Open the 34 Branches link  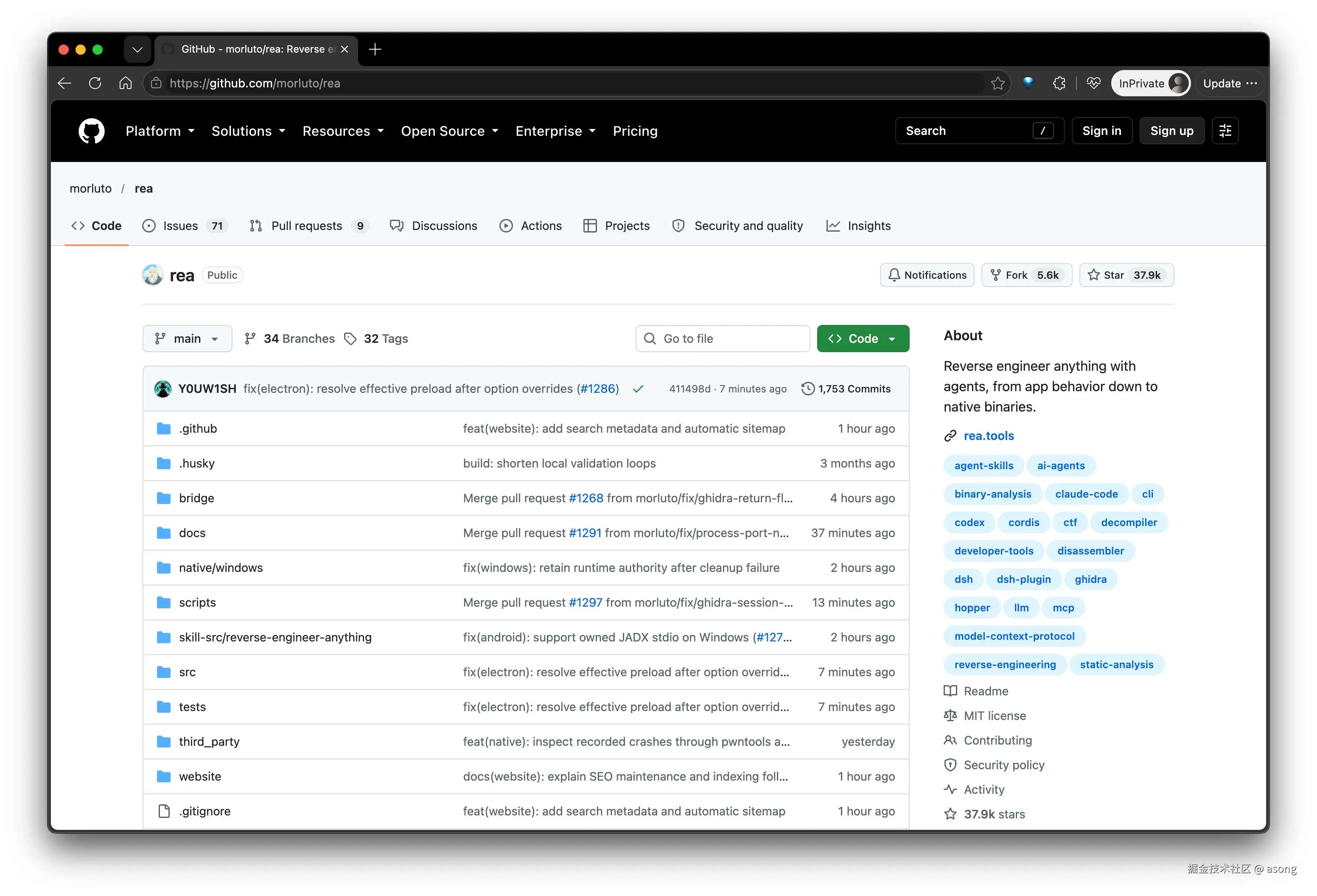pos(290,339)
